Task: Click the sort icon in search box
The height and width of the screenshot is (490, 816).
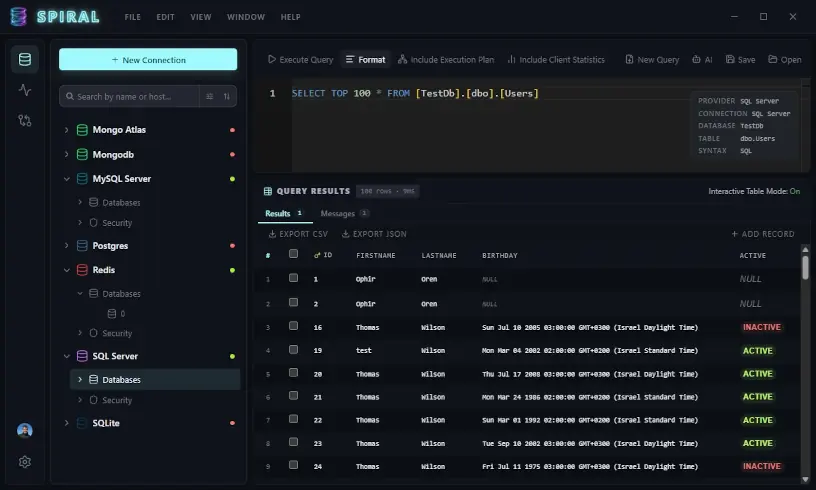Action: coord(226,96)
